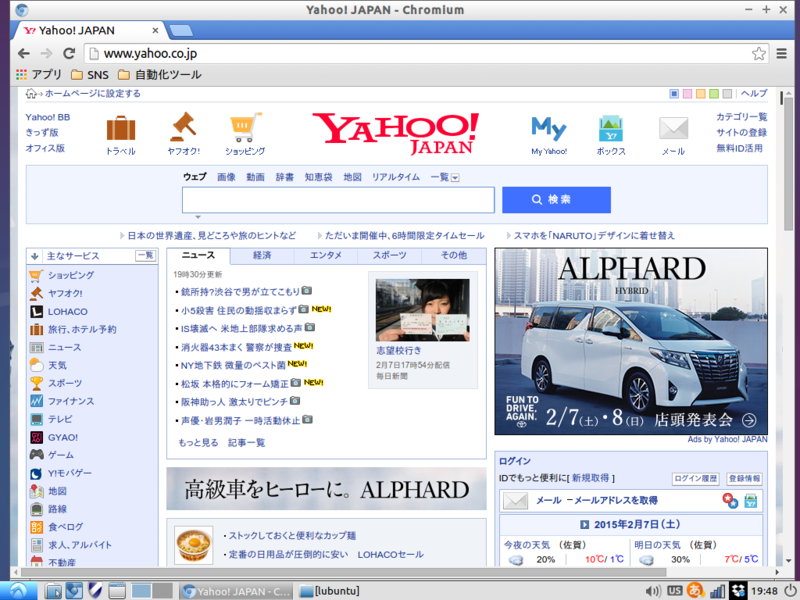Viewport: 800px width, 600px height.
Task: Open the ヘルプ link
Action: click(754, 93)
